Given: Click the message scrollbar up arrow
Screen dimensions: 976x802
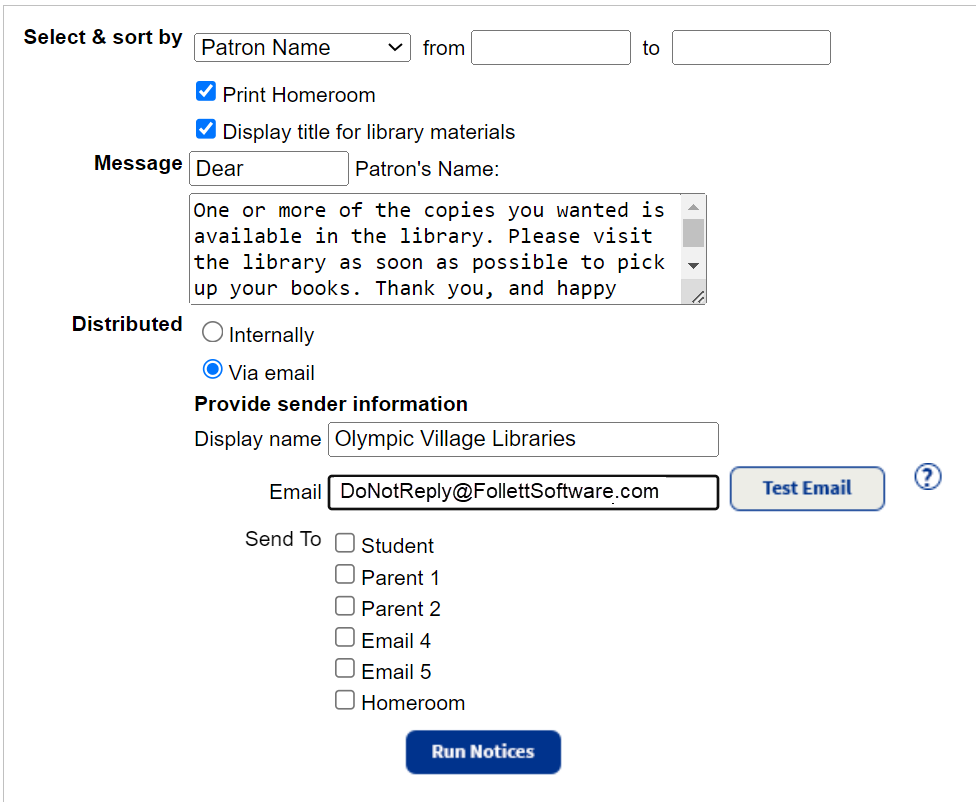Looking at the screenshot, I should 694,205.
